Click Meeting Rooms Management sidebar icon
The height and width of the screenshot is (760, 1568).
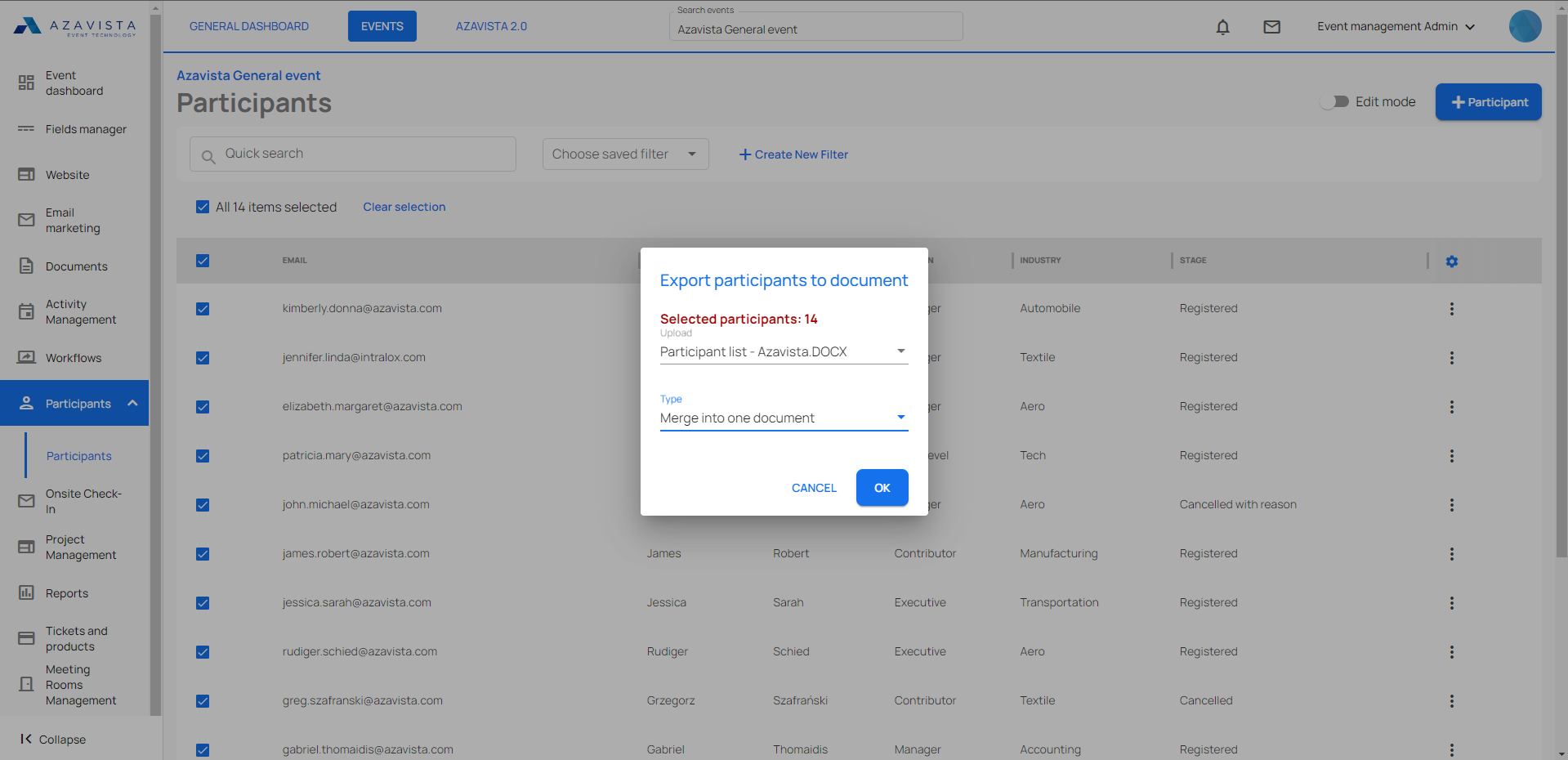click(x=26, y=684)
